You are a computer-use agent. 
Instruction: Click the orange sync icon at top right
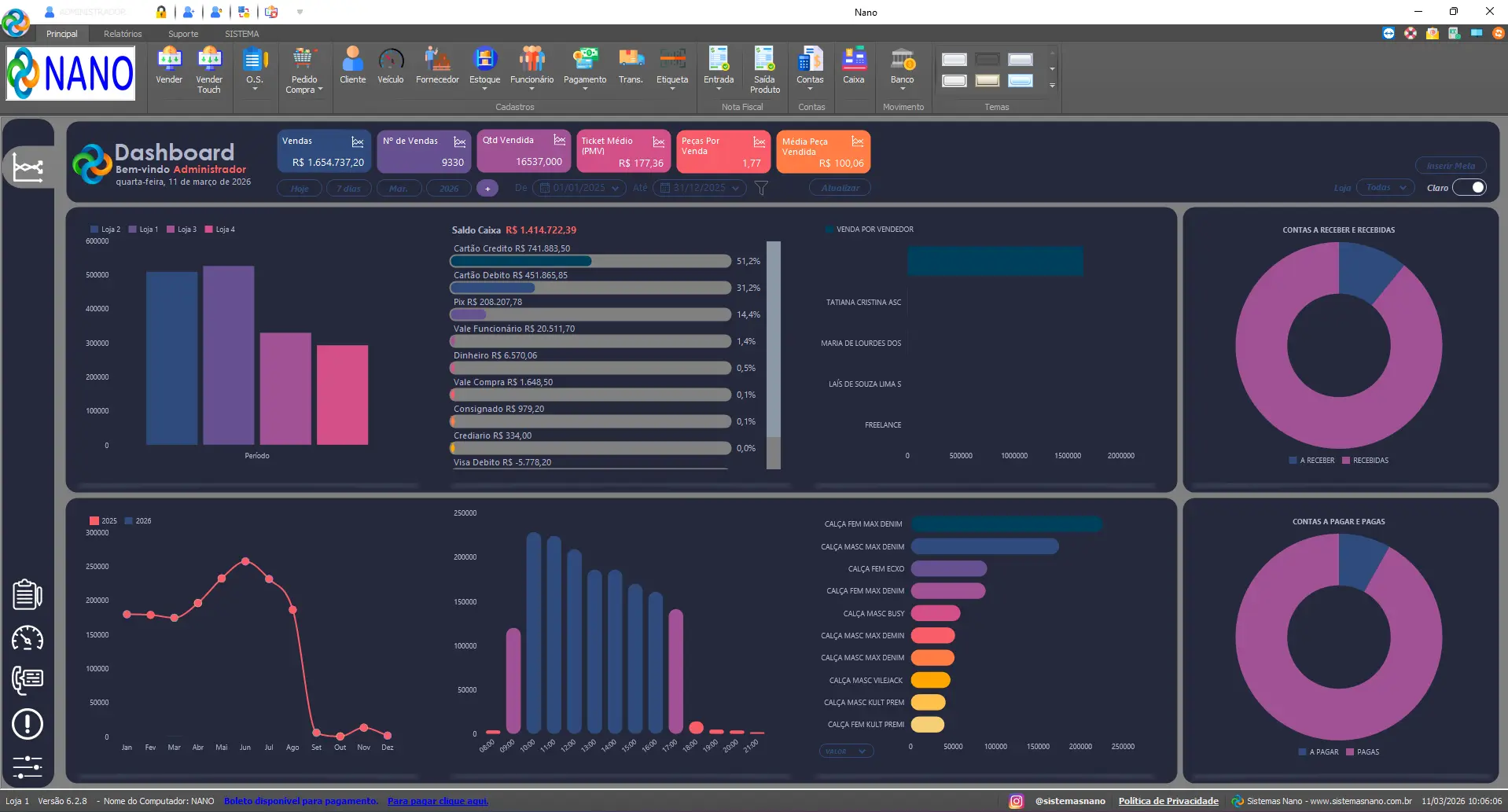[1499, 33]
